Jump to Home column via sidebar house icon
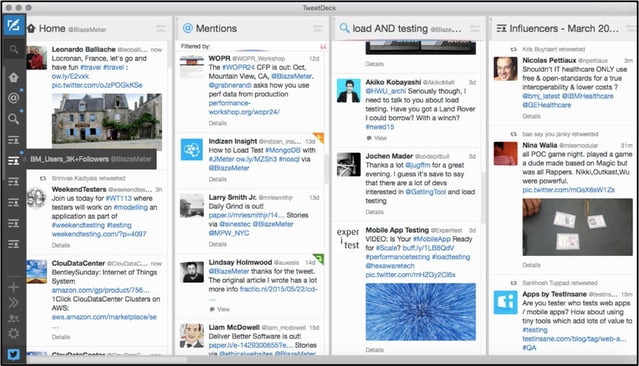The width and height of the screenshot is (639, 366). [13, 77]
